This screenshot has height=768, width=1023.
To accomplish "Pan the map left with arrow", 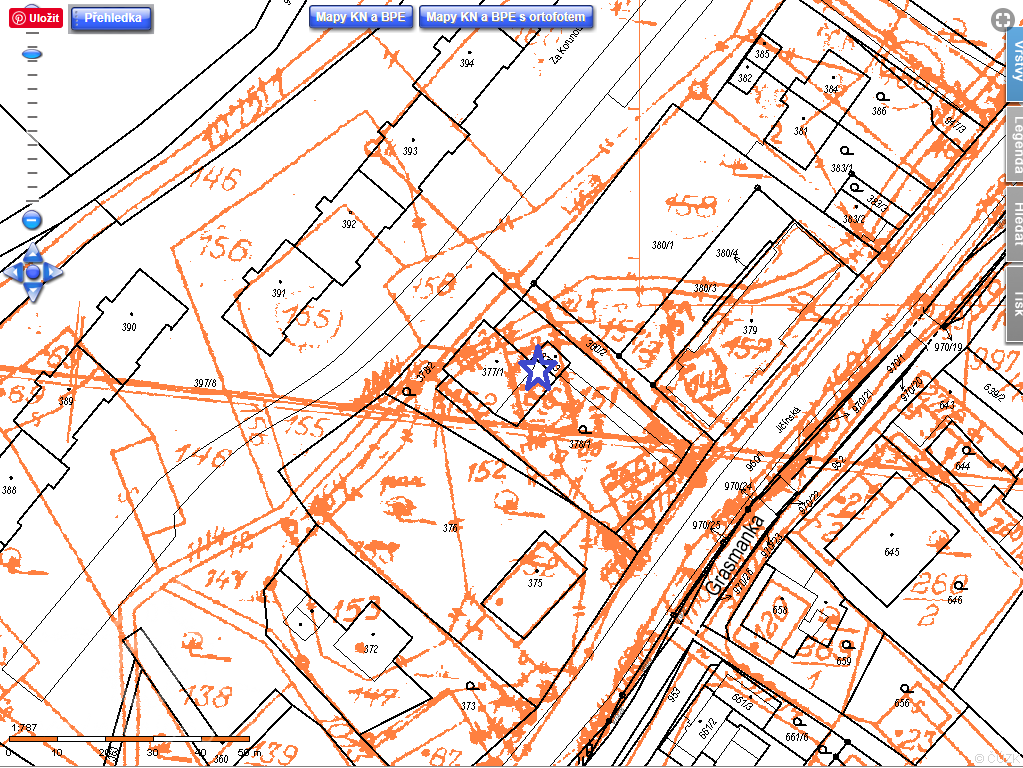I will tap(12, 272).
